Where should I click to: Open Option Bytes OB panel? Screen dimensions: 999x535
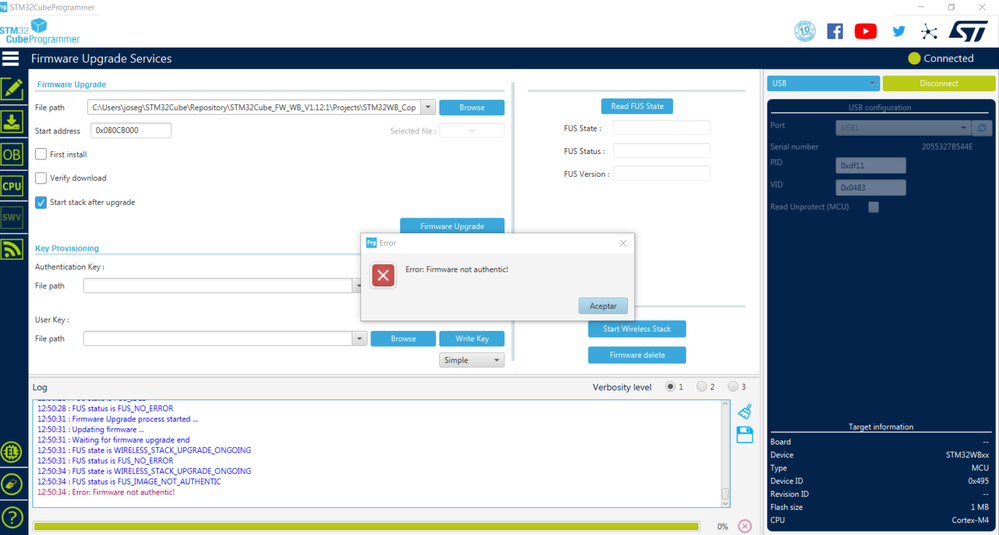(x=12, y=153)
